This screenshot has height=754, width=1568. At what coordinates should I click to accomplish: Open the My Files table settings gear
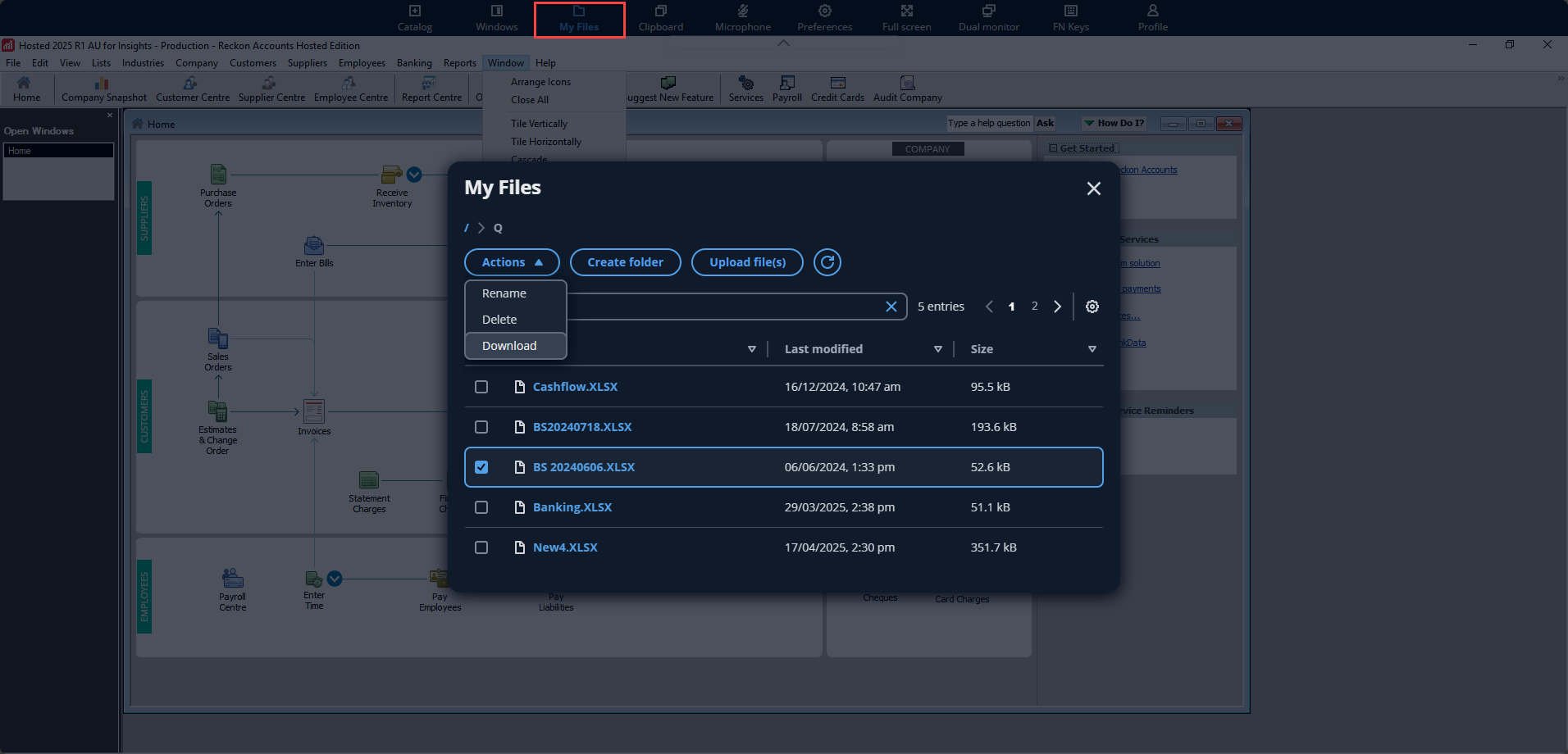coord(1092,307)
